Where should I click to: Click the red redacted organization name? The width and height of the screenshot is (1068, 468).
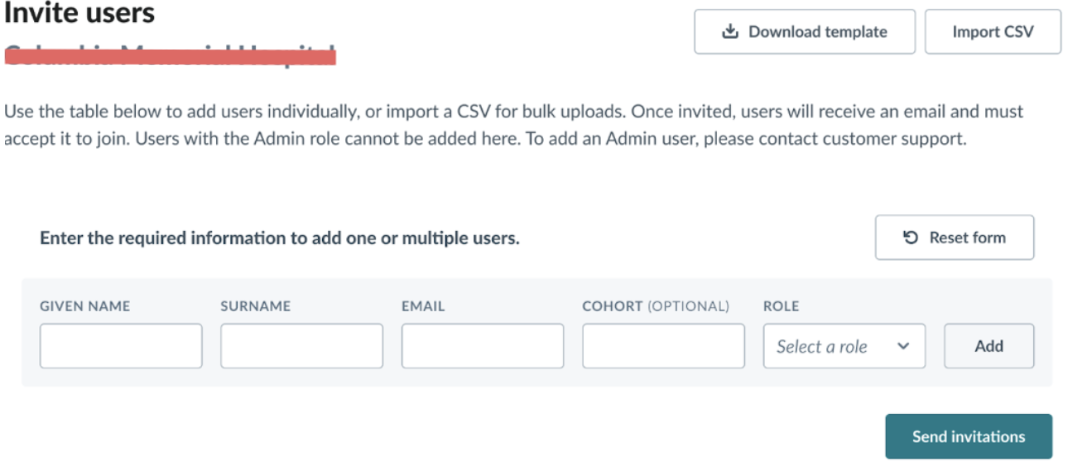point(170,54)
